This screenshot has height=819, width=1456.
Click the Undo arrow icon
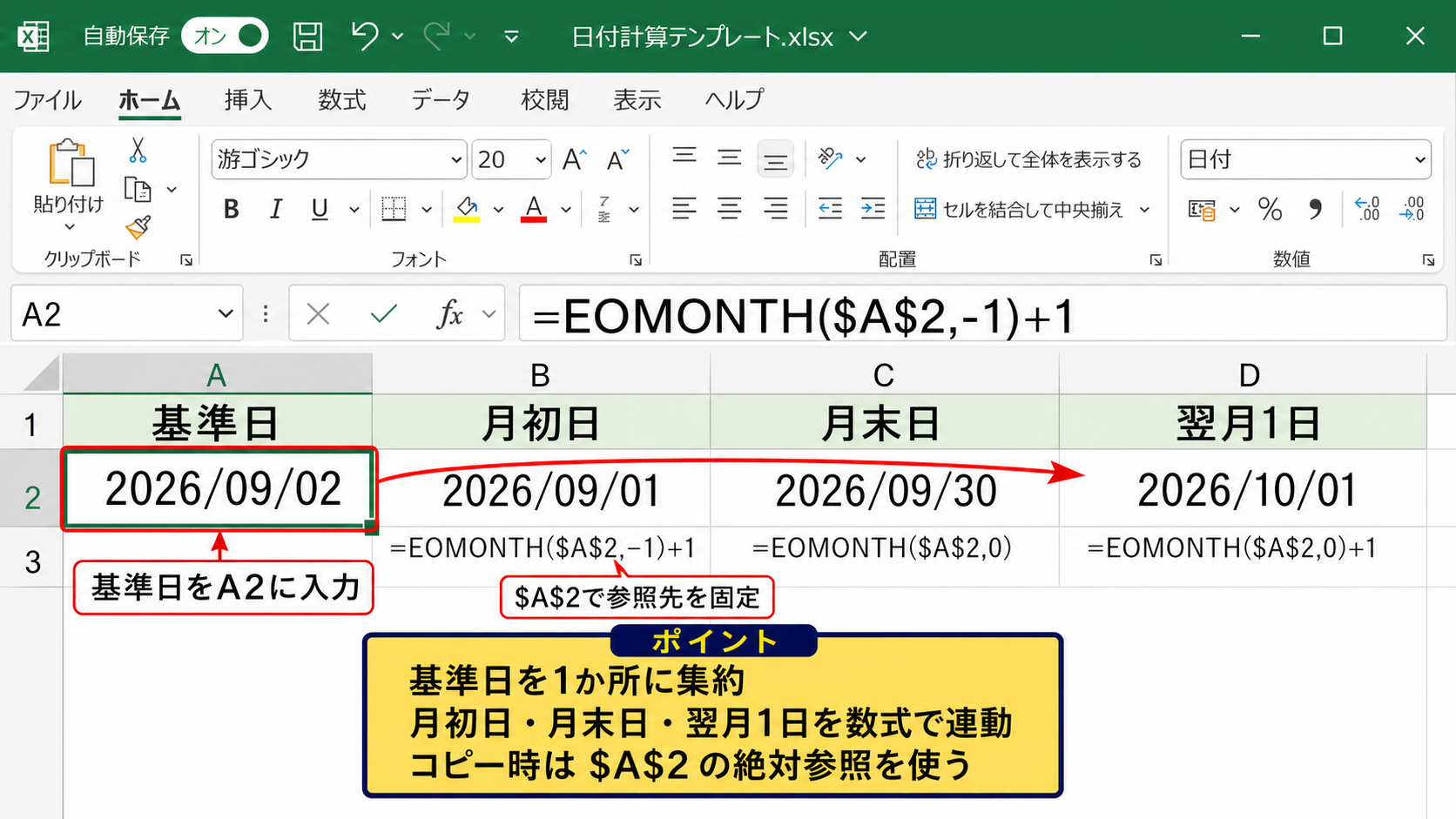coord(365,36)
